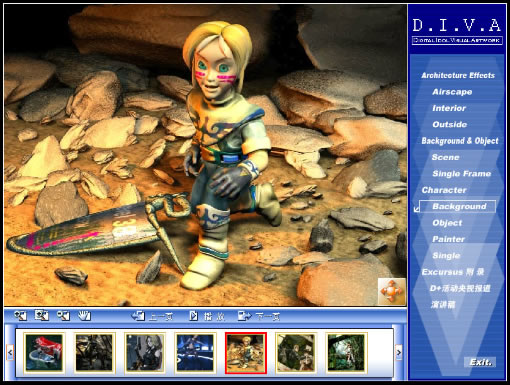Click the Exit button

[x=480, y=362]
